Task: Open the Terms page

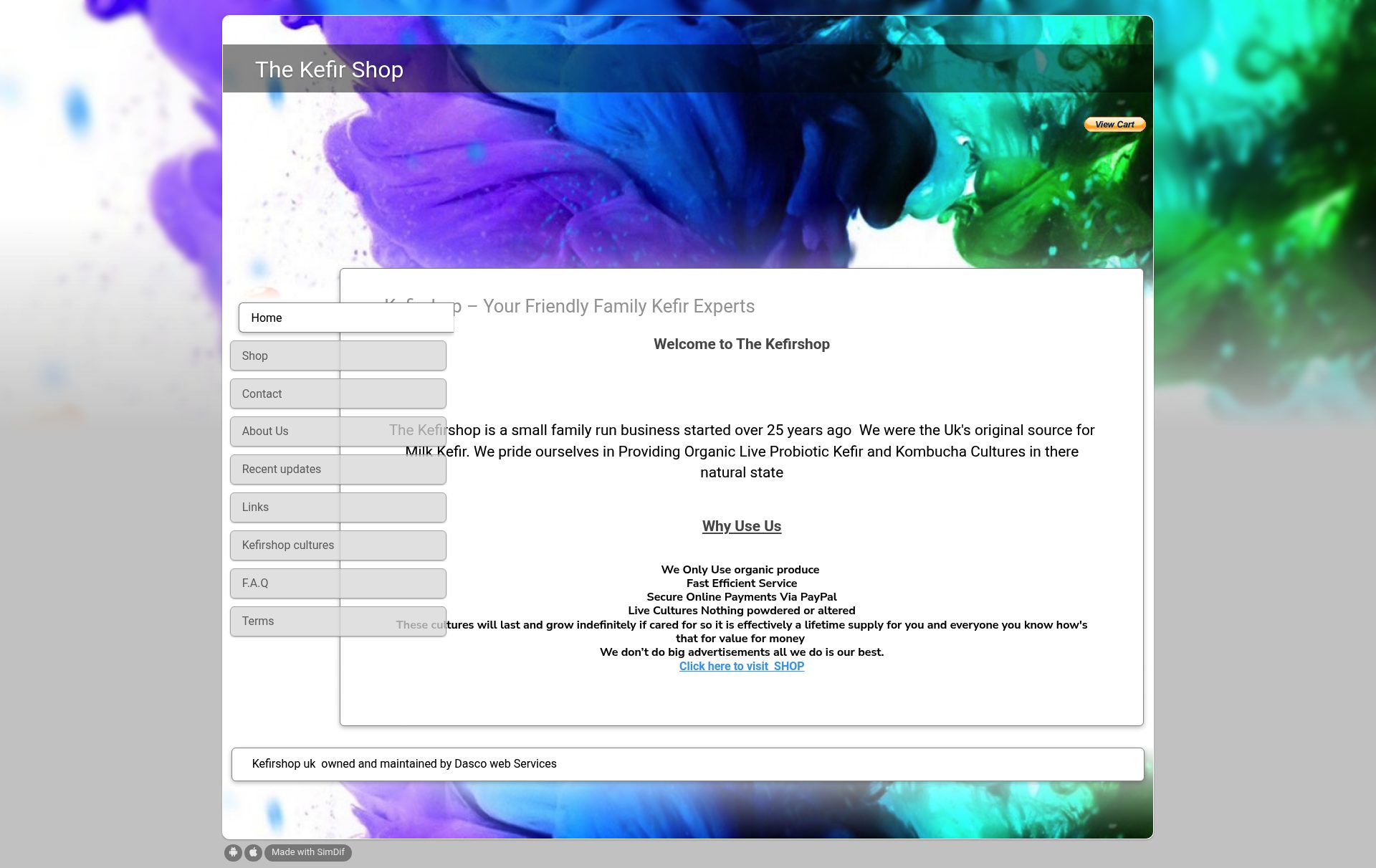Action: tap(338, 621)
